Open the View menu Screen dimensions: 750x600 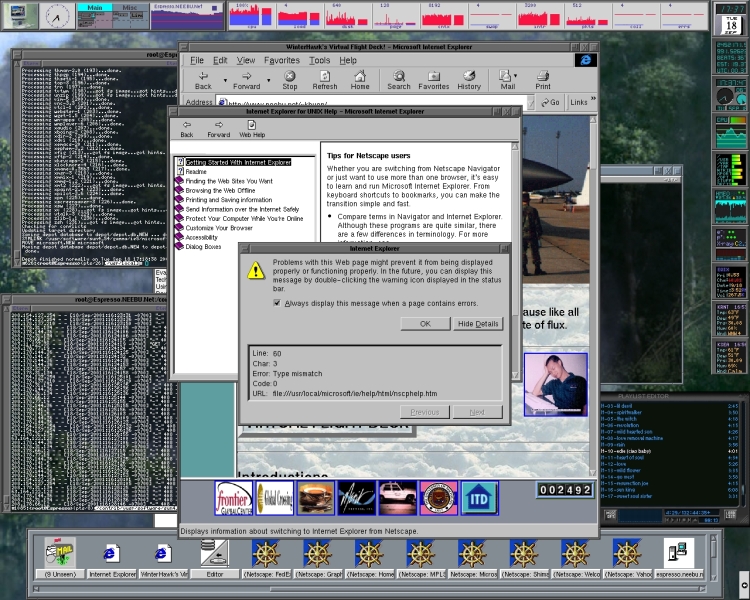point(245,60)
